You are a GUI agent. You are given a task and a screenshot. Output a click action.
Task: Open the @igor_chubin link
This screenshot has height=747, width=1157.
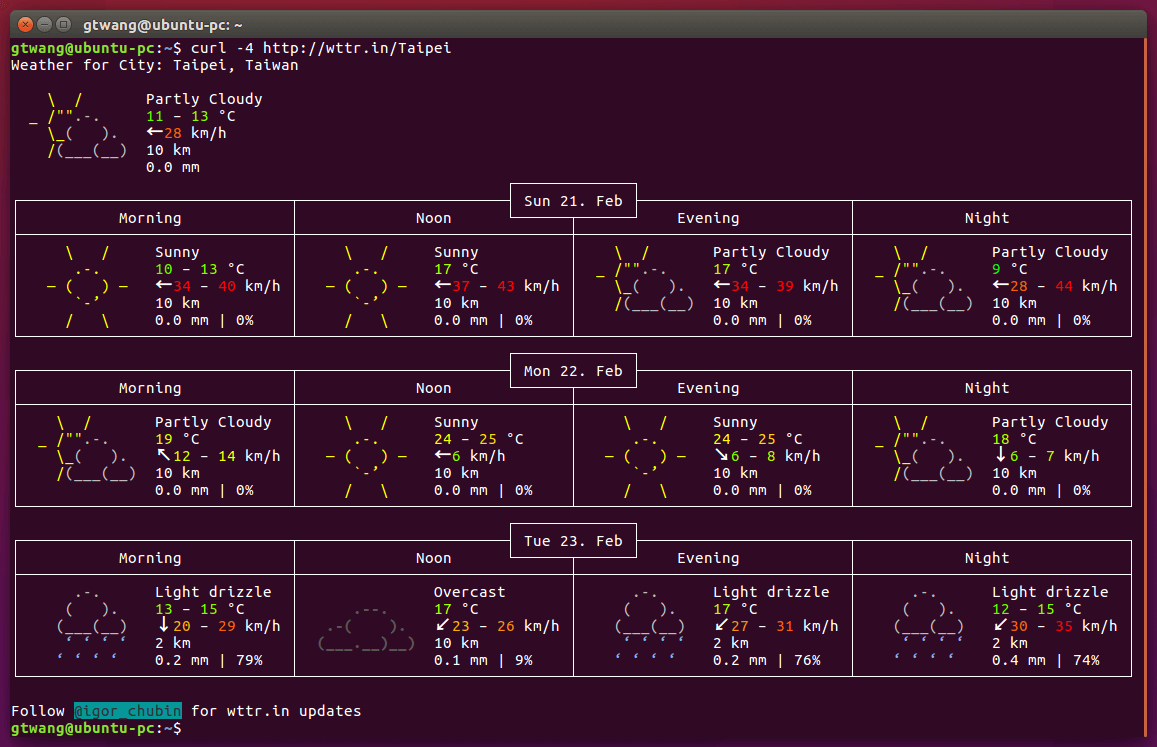(128, 711)
